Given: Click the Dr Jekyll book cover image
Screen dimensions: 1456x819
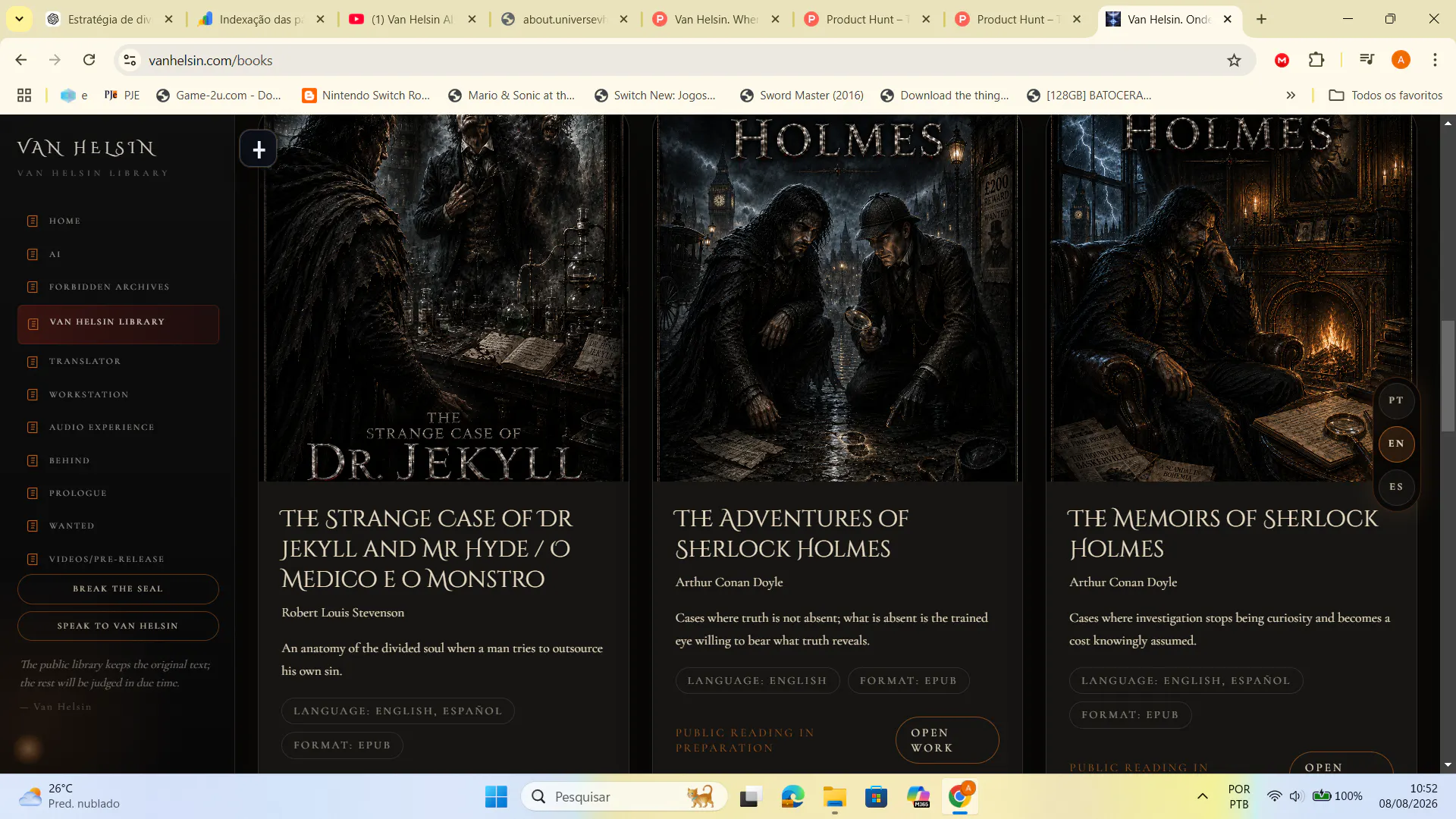Looking at the screenshot, I should tap(444, 298).
